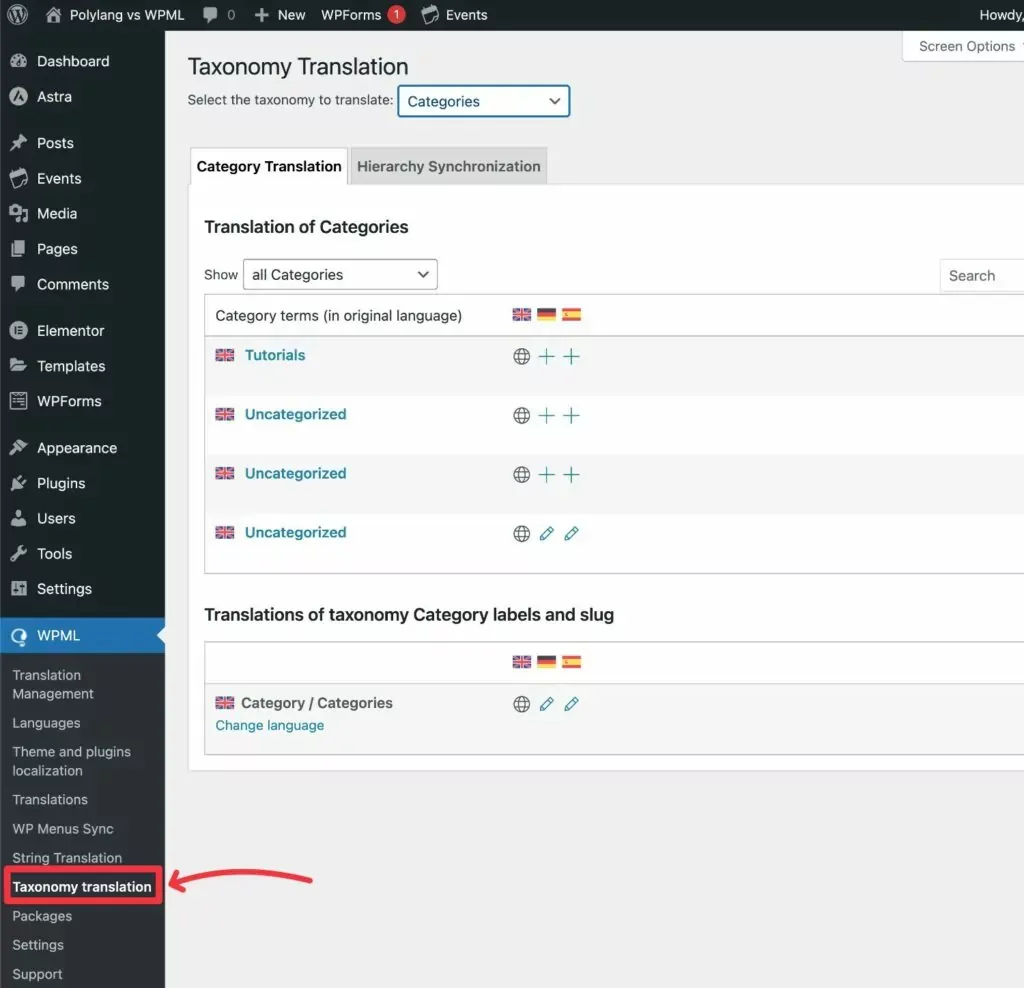Add Spanish translation for Tutorials category

click(x=571, y=357)
